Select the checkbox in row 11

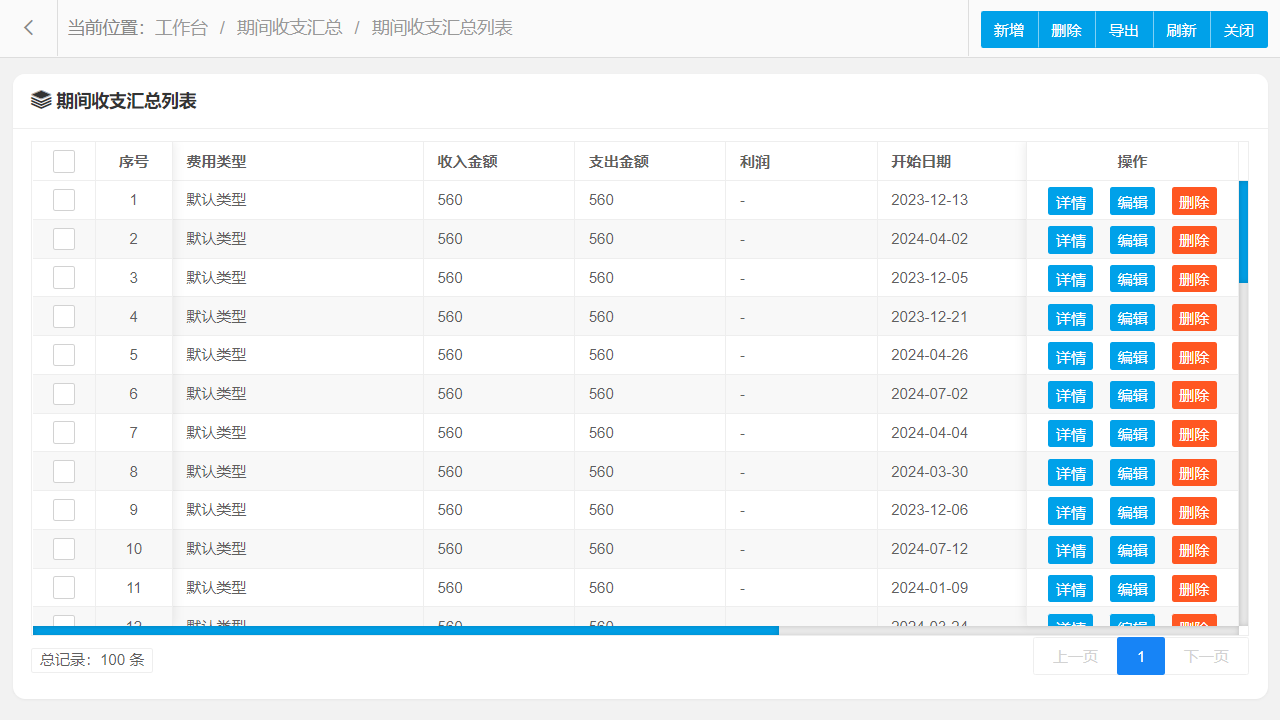coord(64,588)
